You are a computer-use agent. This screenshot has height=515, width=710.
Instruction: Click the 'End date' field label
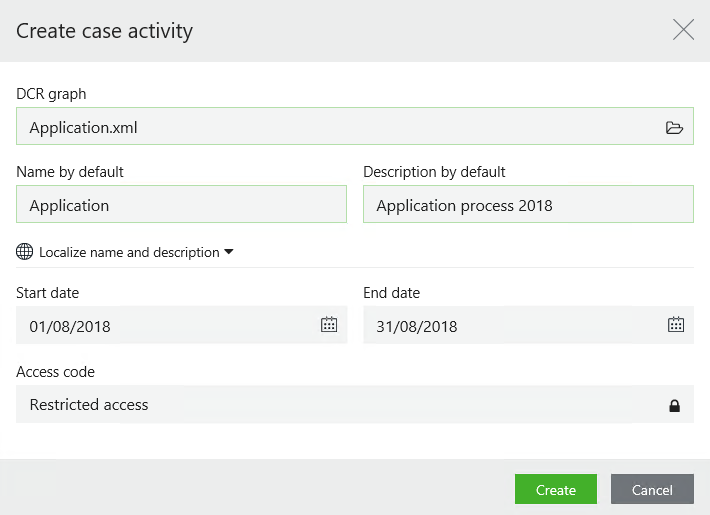pyautogui.click(x=391, y=293)
